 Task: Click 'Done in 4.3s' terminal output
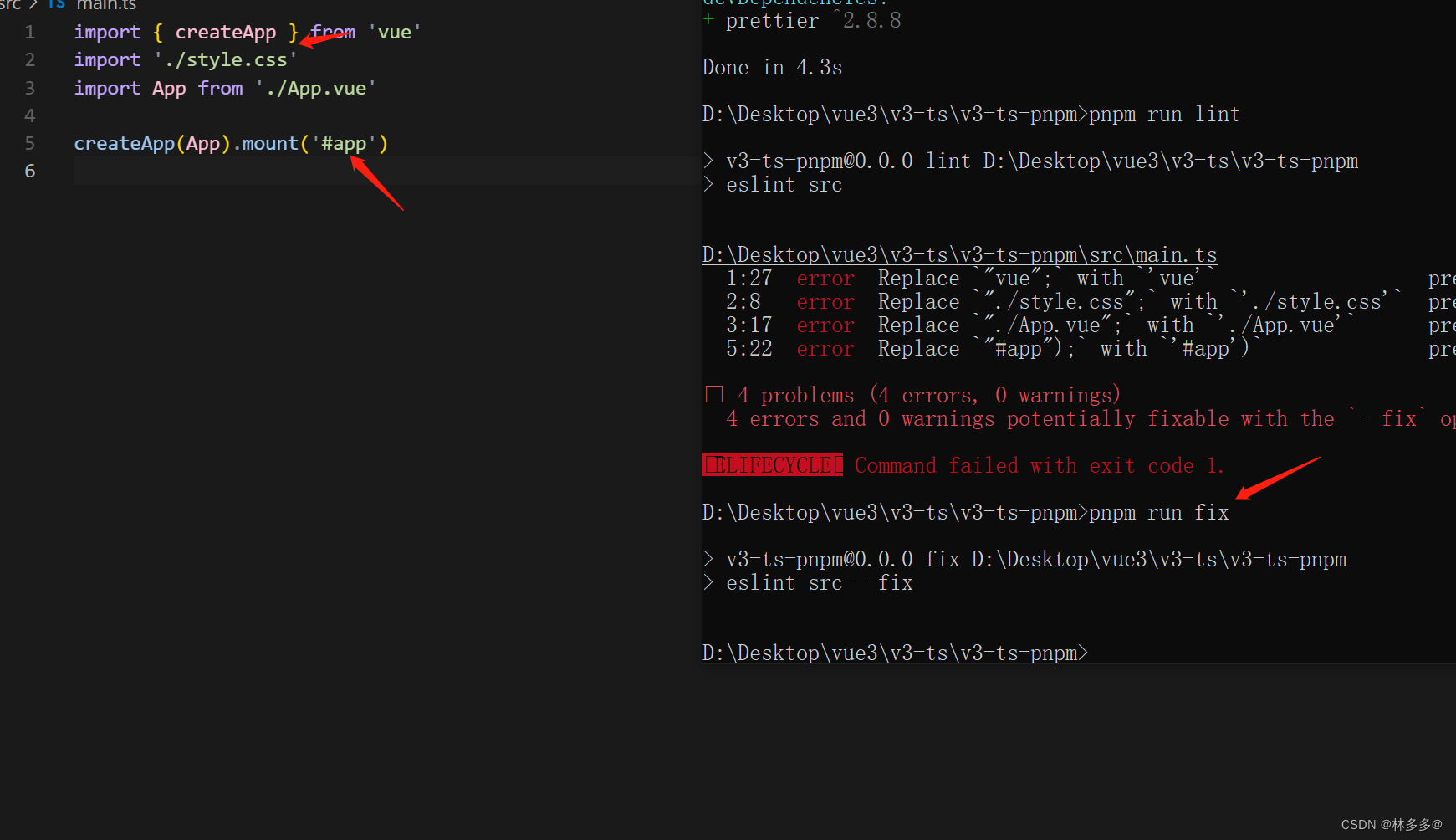tap(772, 68)
